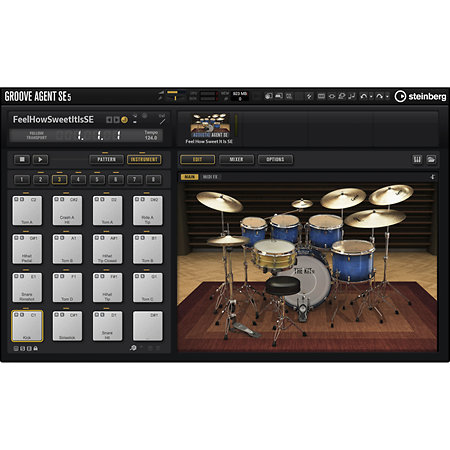Trigger the G#1 Hihat Pedal pad
This screenshot has width=450, height=450.
[x=27, y=249]
